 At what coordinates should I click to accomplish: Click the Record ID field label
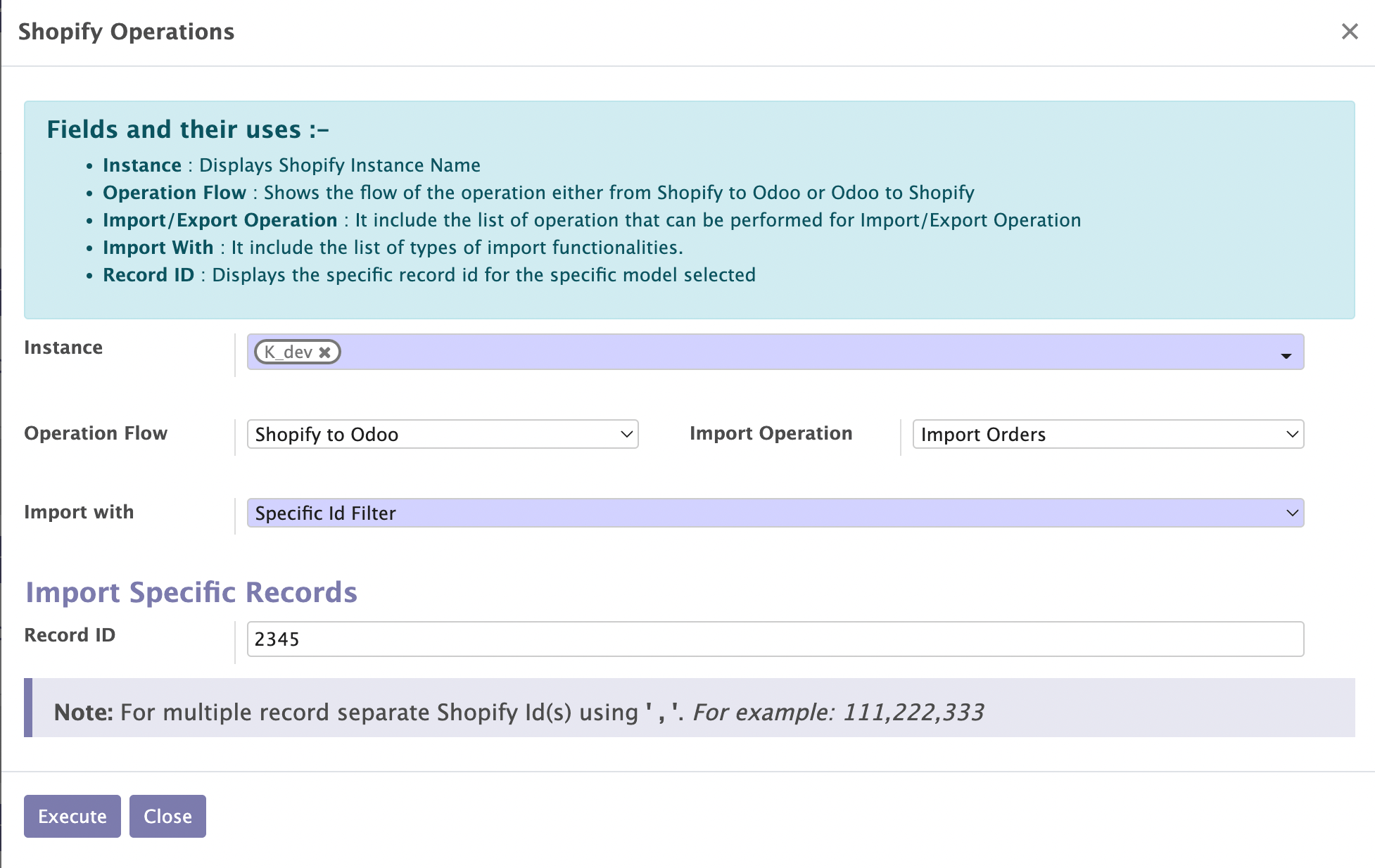pyautogui.click(x=70, y=635)
